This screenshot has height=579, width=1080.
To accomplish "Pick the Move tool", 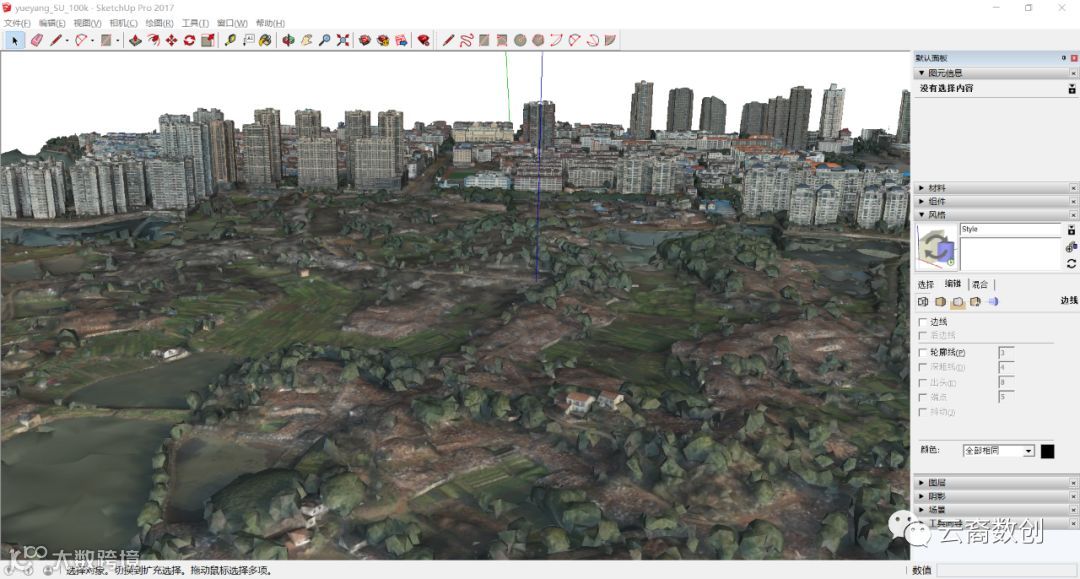I will (x=171, y=40).
